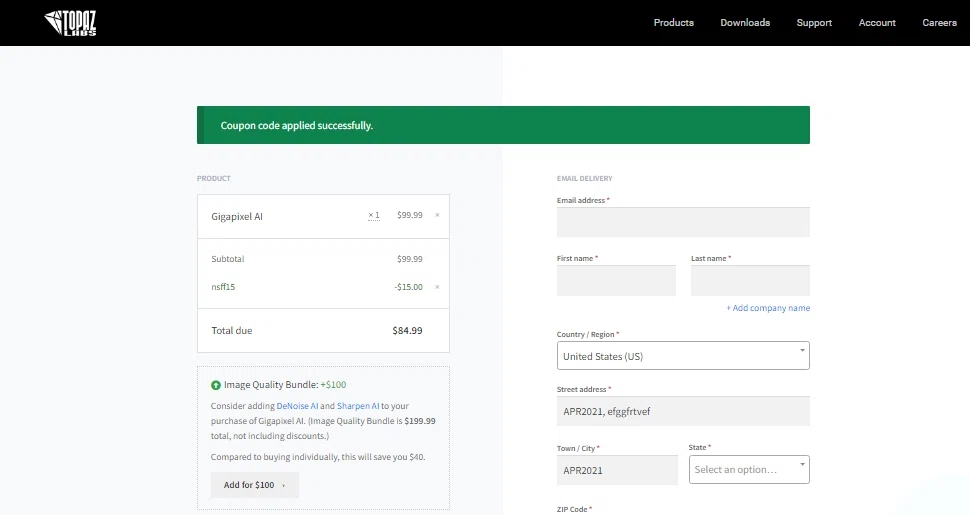Change Gigapixel AI quantity ×1
Image resolution: width=970 pixels, height=515 pixels.
point(374,215)
